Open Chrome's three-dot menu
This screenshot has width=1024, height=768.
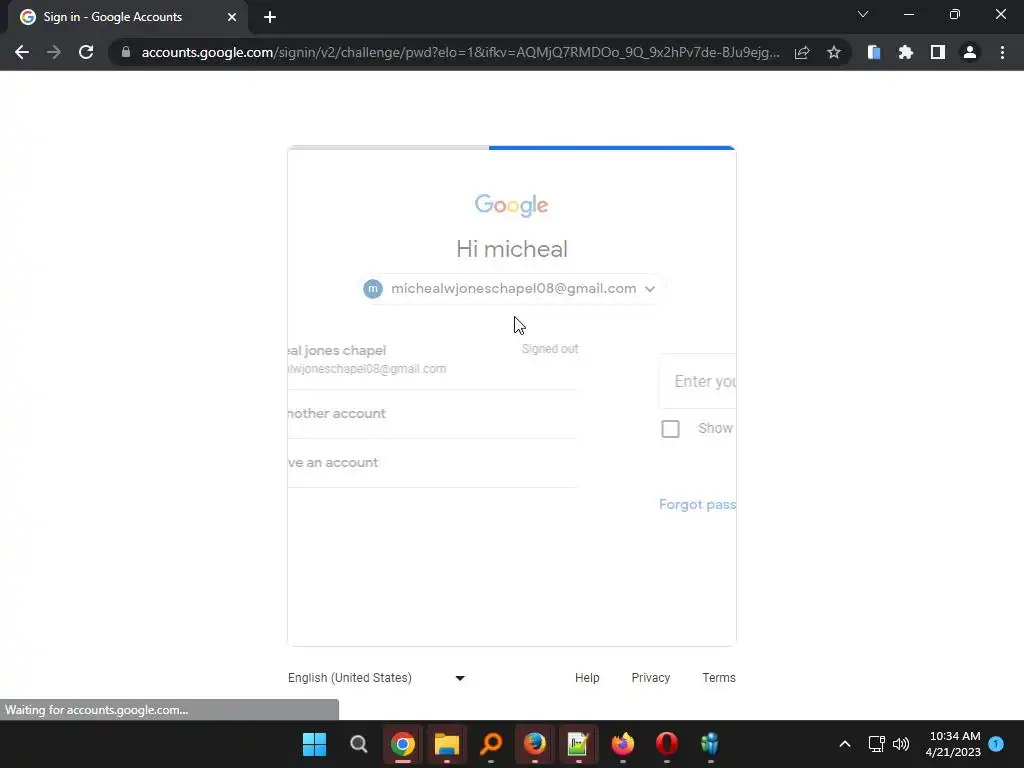tap(1002, 52)
